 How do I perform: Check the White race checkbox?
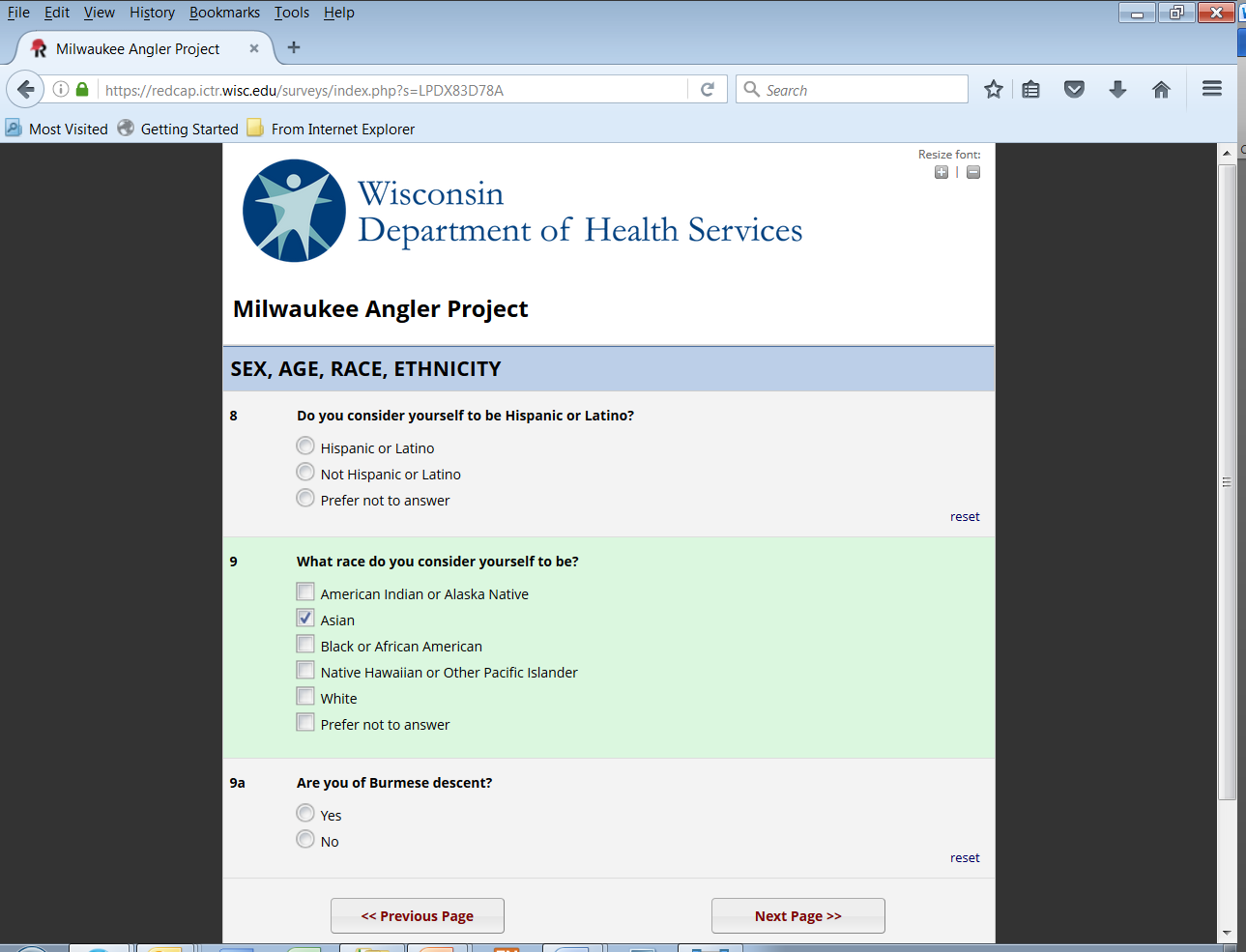pyautogui.click(x=305, y=696)
